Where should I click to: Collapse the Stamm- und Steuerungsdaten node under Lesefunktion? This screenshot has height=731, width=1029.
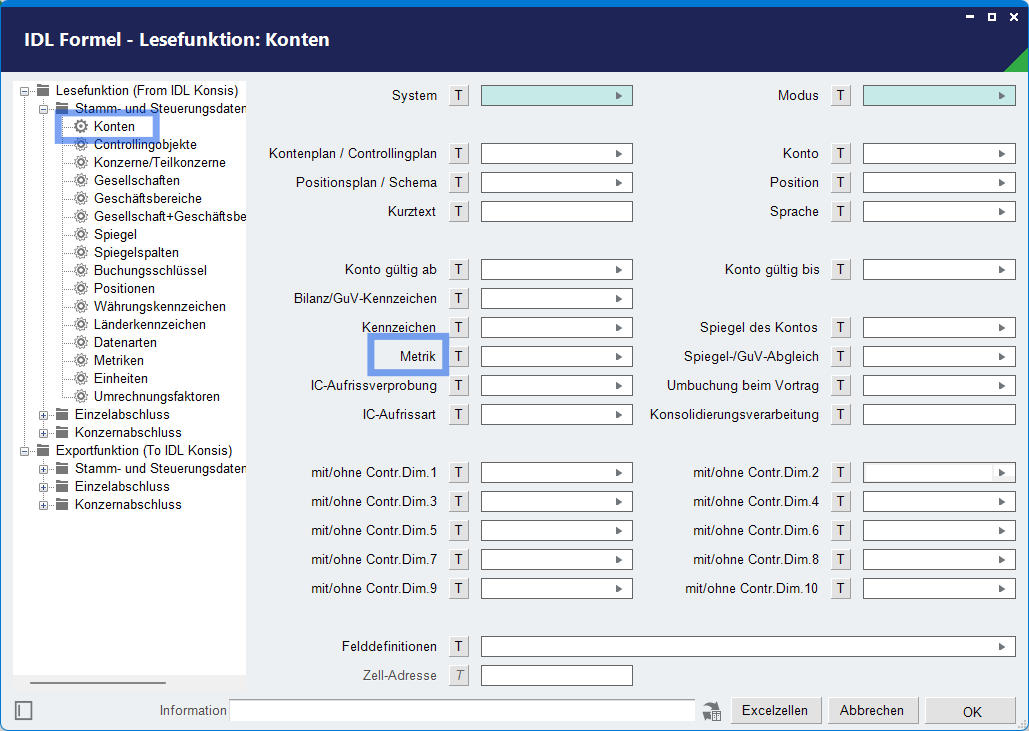click(x=43, y=109)
